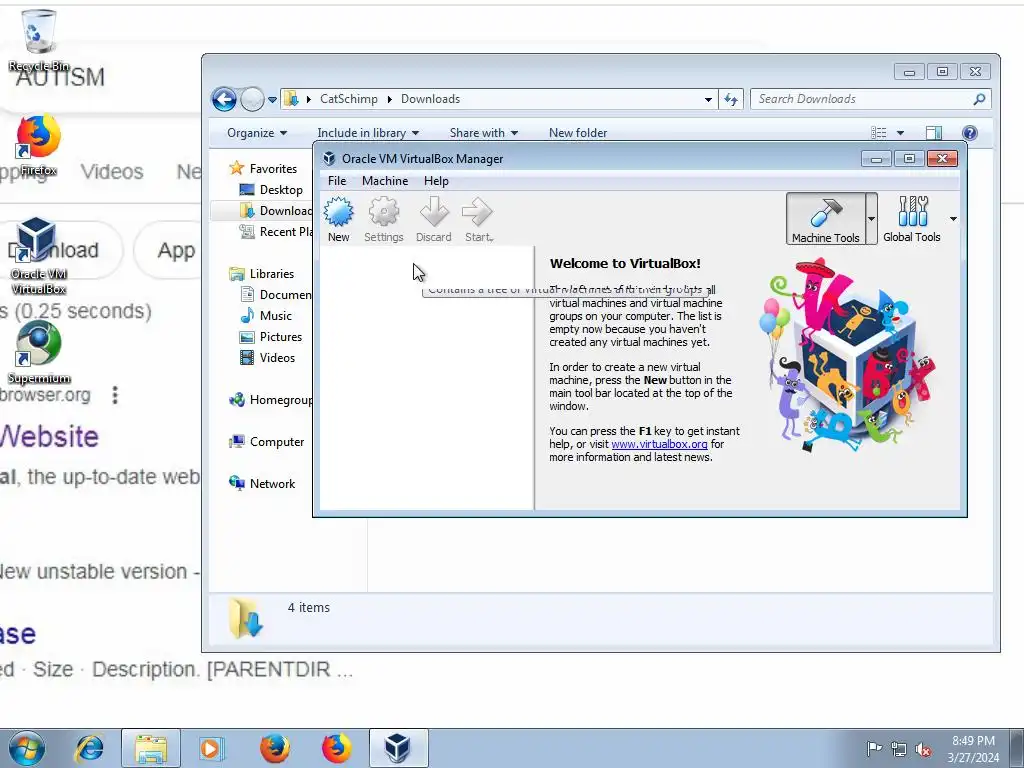Open the Machine menu in VirtualBox

click(x=385, y=181)
